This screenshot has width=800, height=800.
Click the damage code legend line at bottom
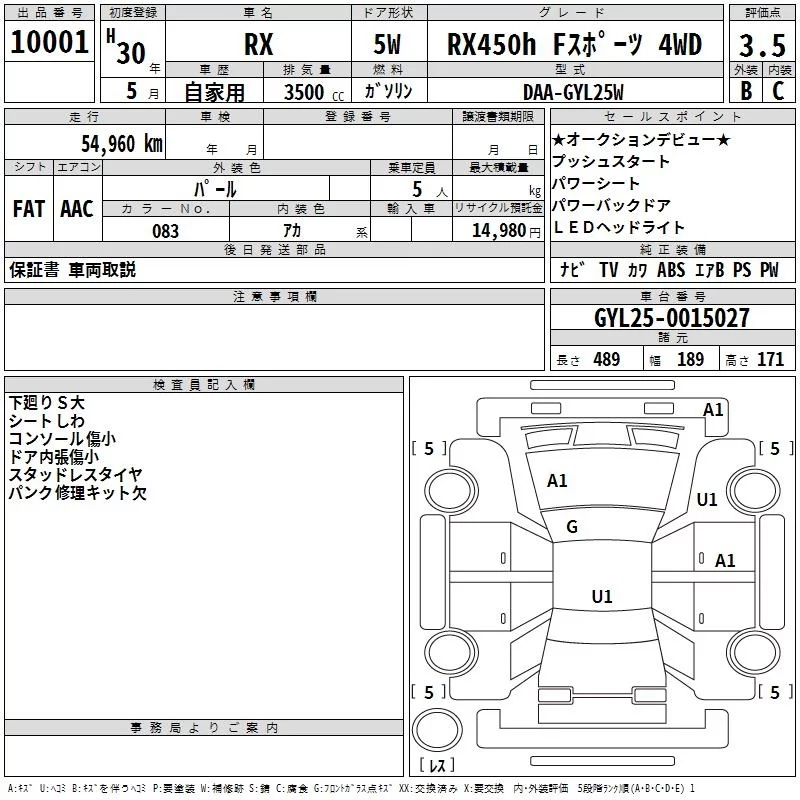(x=351, y=788)
